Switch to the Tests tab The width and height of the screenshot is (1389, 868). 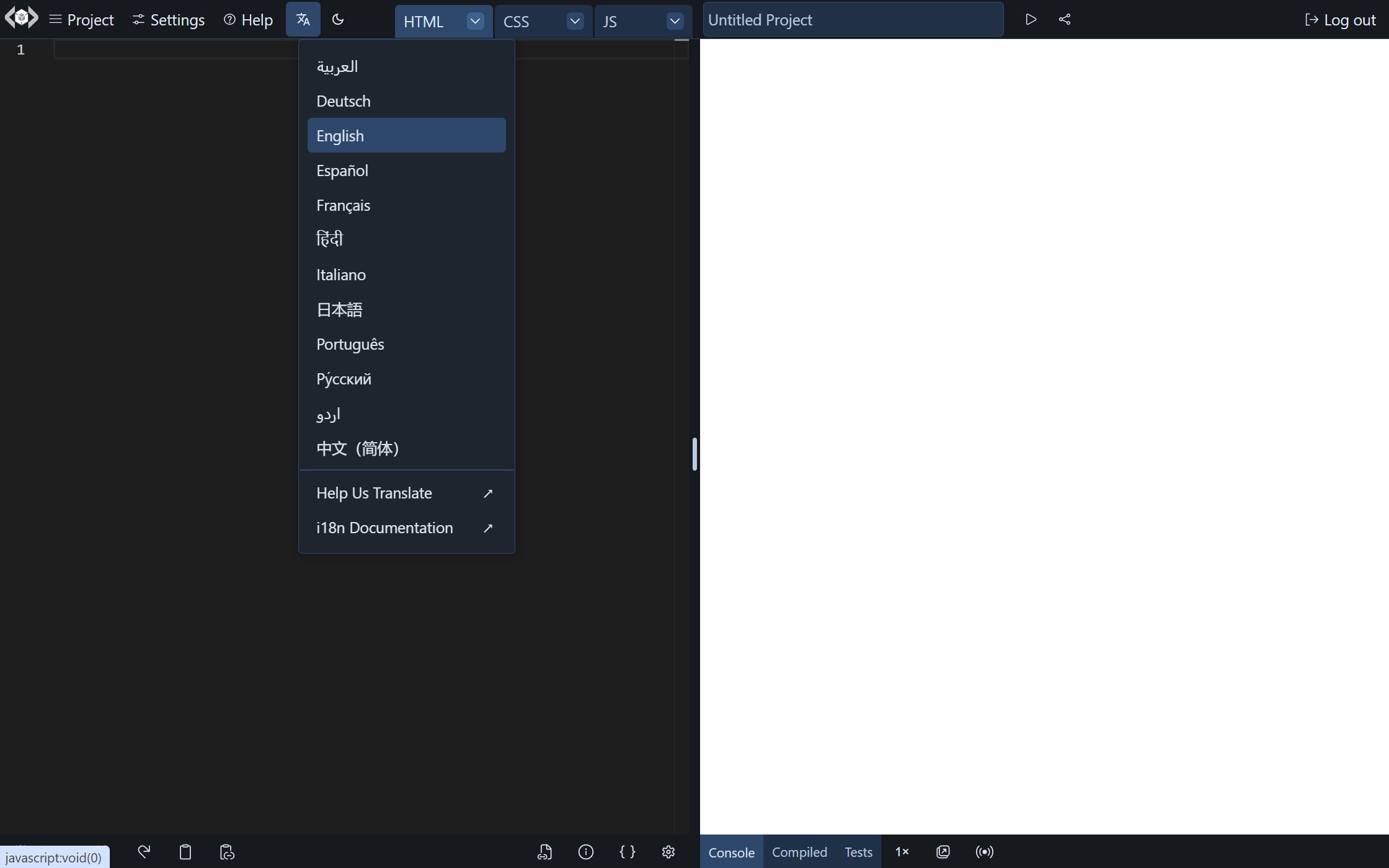pos(858,851)
